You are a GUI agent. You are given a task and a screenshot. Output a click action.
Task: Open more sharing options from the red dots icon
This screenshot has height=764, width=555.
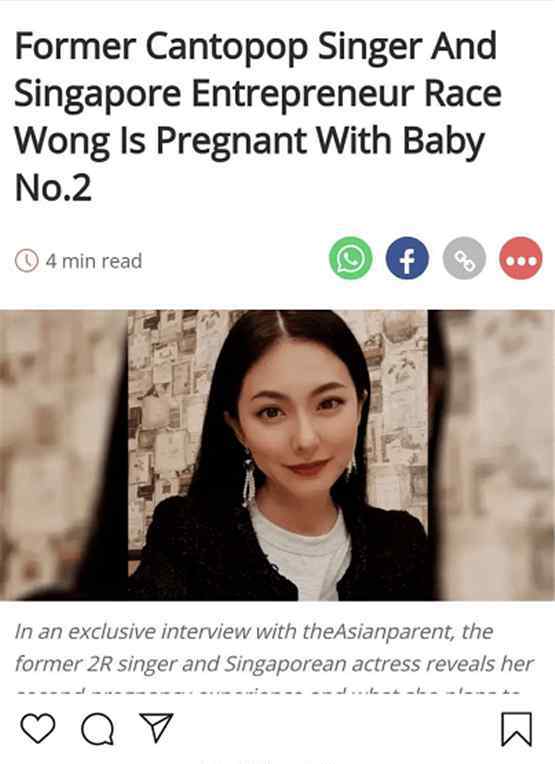(521, 258)
